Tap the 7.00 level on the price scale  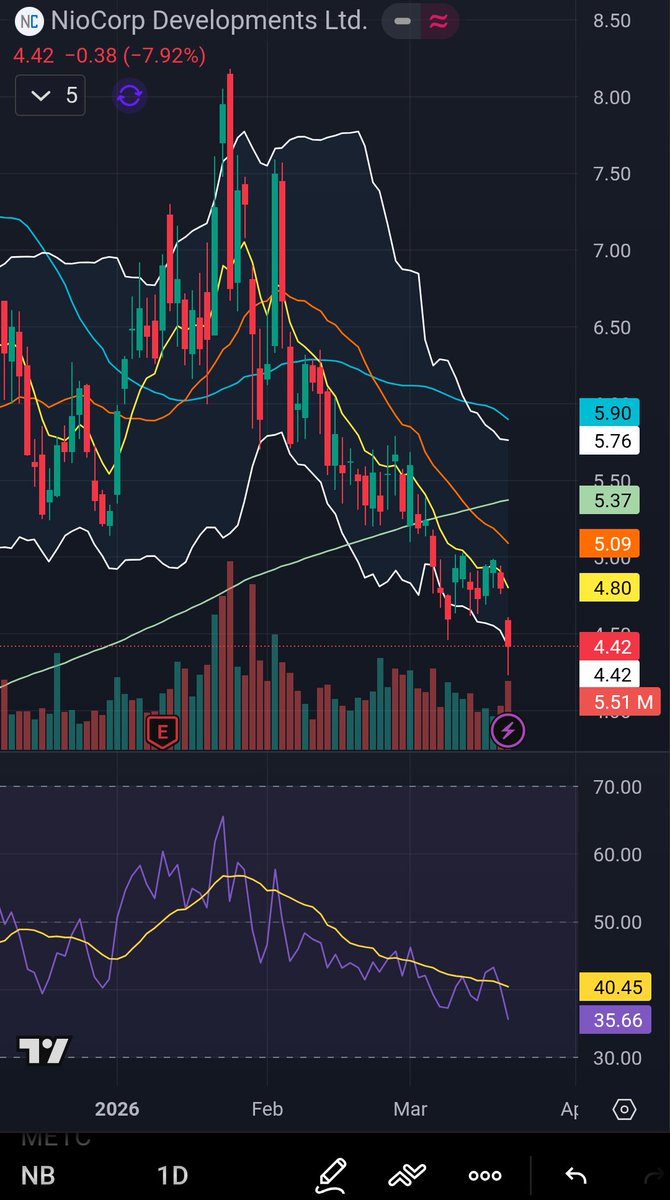610,251
